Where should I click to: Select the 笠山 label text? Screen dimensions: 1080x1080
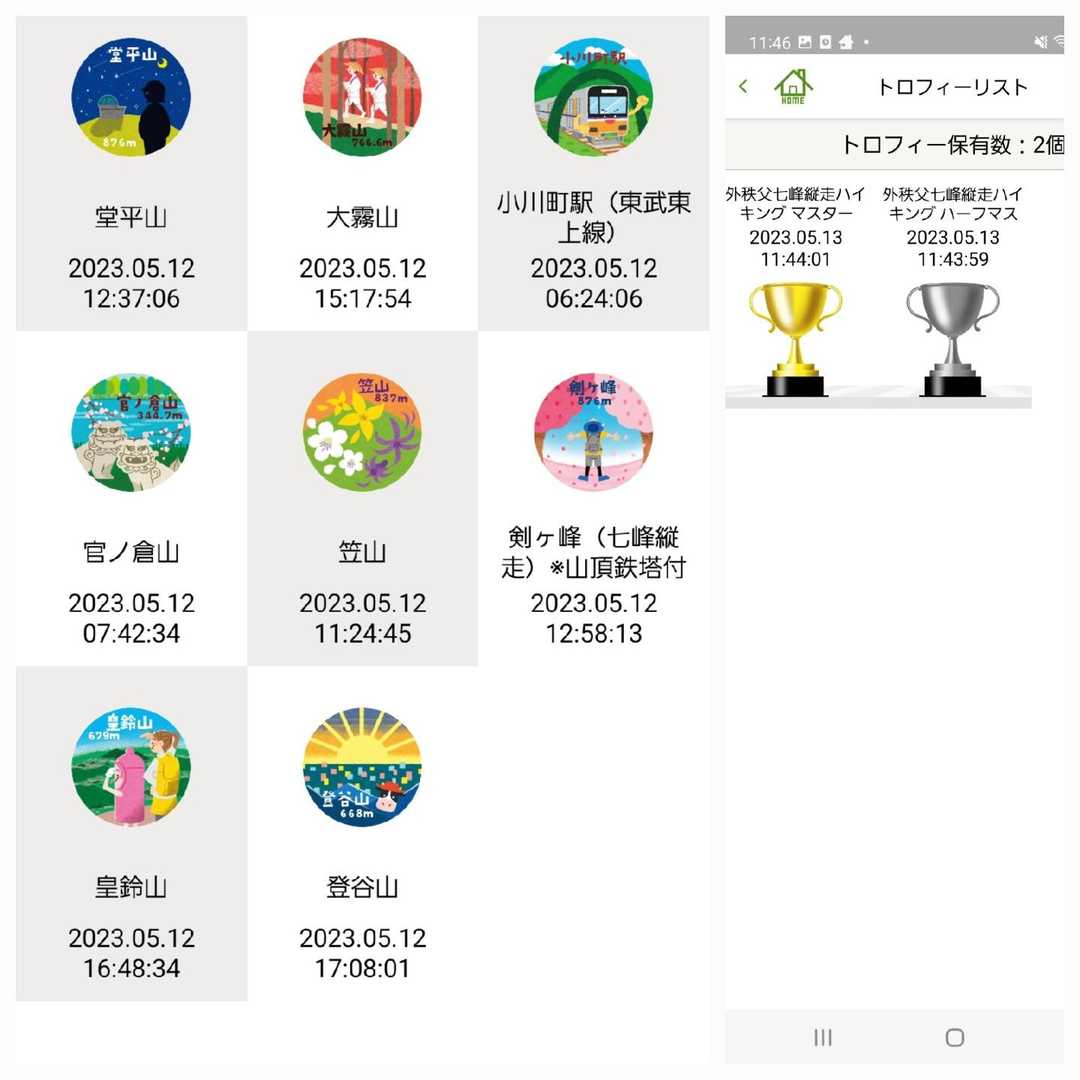click(362, 552)
